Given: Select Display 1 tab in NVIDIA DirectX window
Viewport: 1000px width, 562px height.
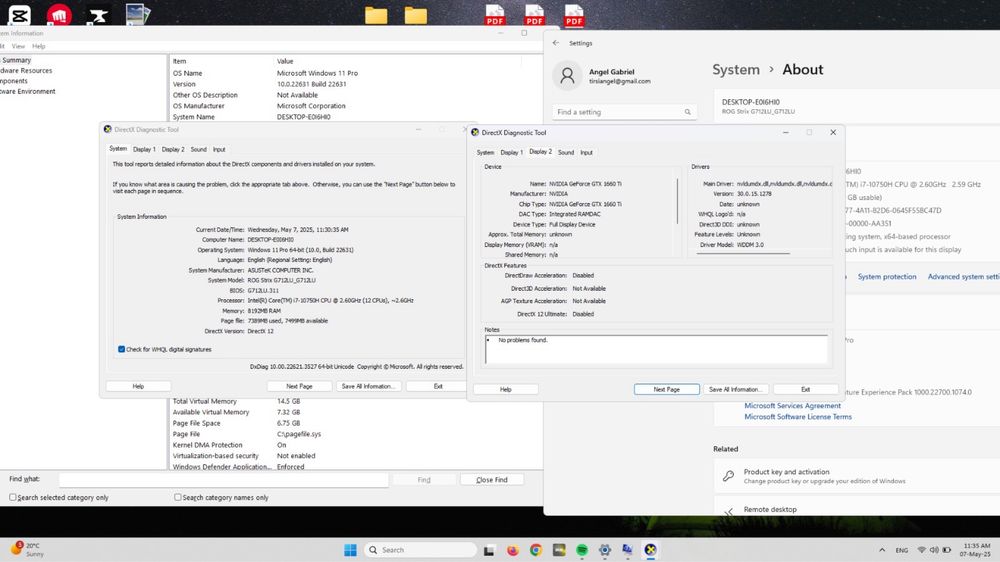Looking at the screenshot, I should tap(511, 152).
